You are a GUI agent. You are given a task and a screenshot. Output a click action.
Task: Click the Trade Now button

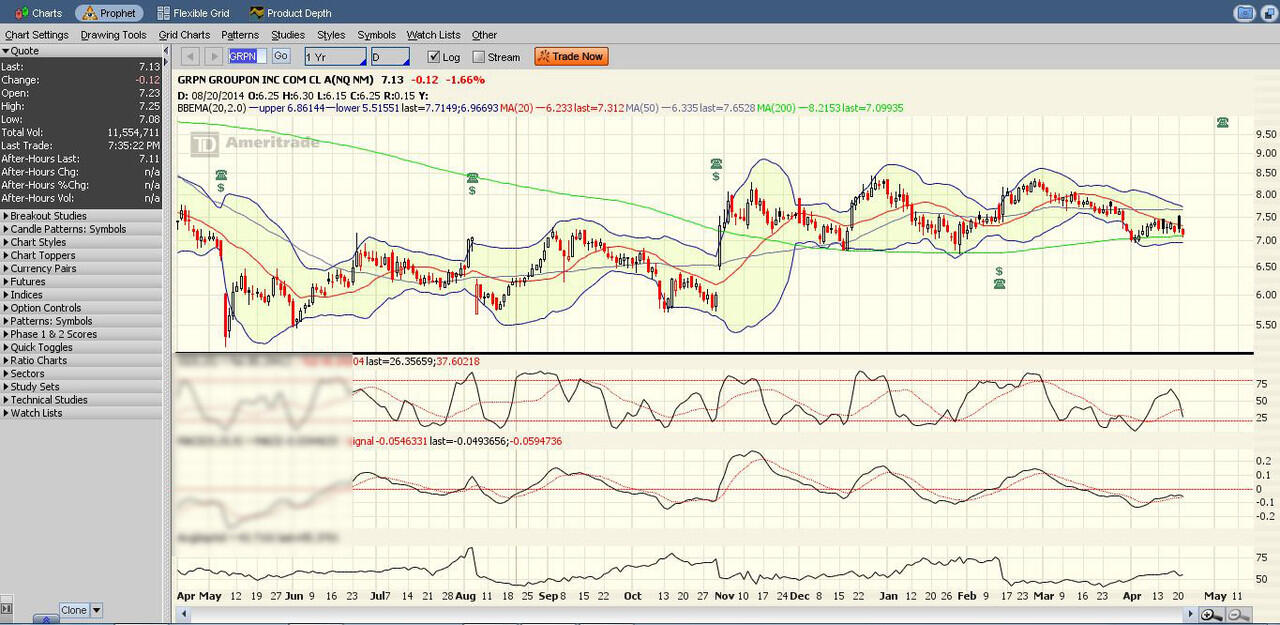coord(571,57)
